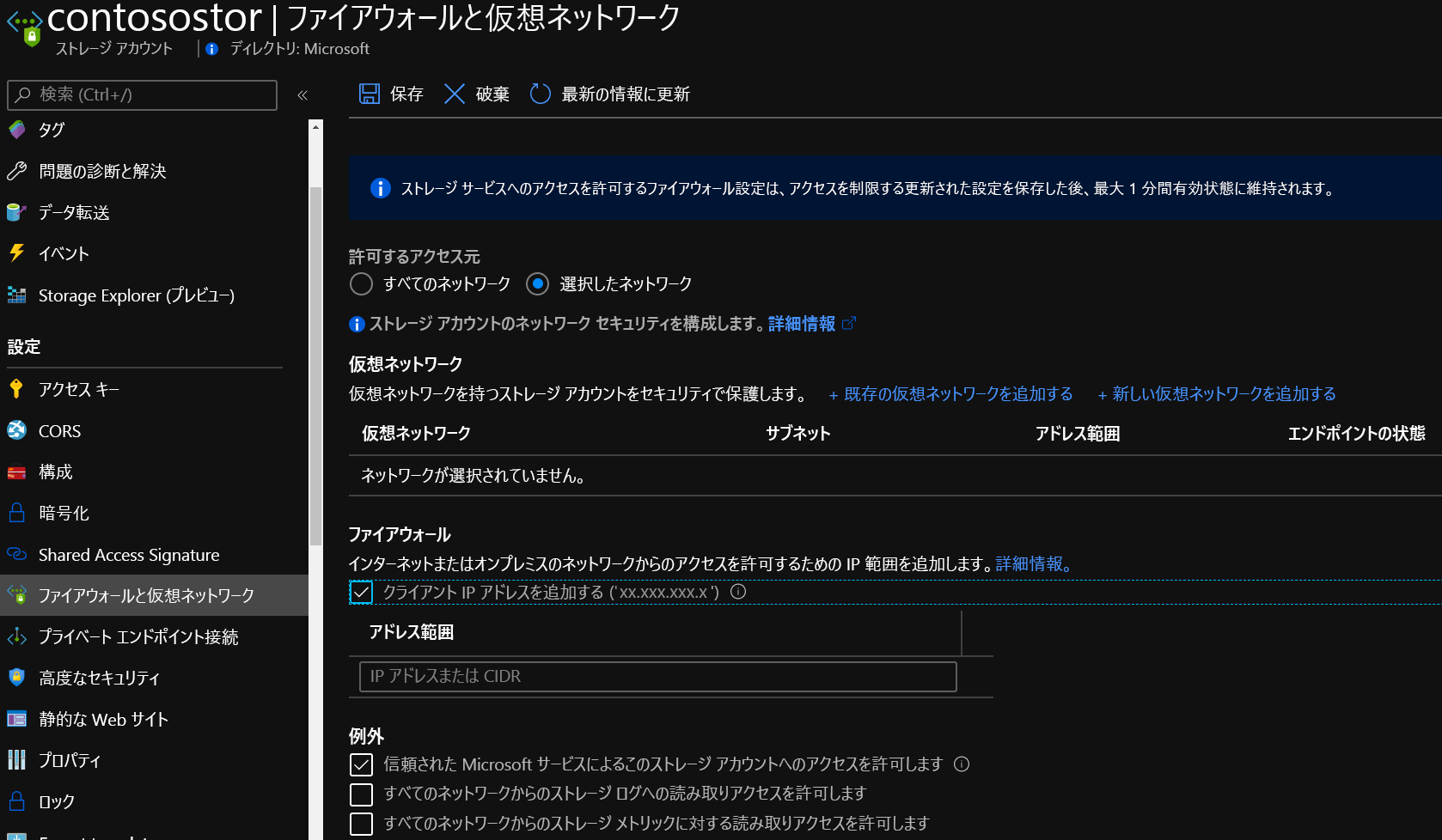The height and width of the screenshot is (840, 1442).
Task: Click the エンドポイントの状態 column header
Action: pyautogui.click(x=1357, y=433)
